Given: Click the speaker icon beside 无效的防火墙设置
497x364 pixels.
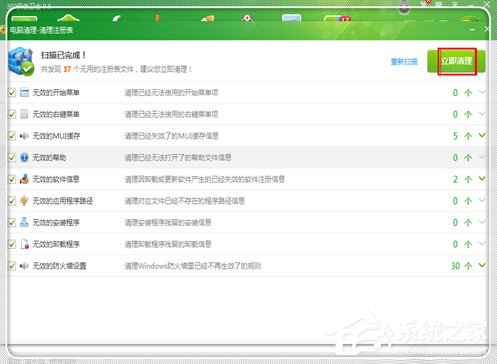Looking at the screenshot, I should click(x=24, y=266).
